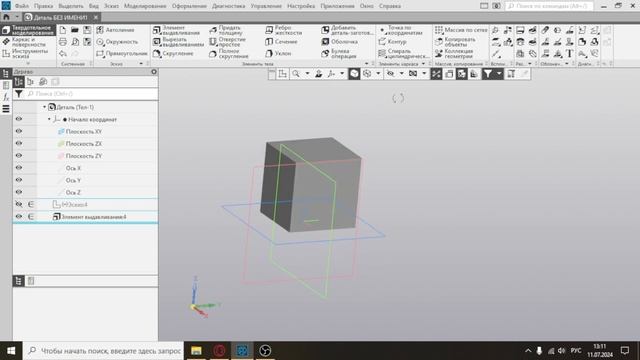This screenshot has height=360, width=640.
Task: Select the Окружность circle tool
Action: click(x=117, y=42)
